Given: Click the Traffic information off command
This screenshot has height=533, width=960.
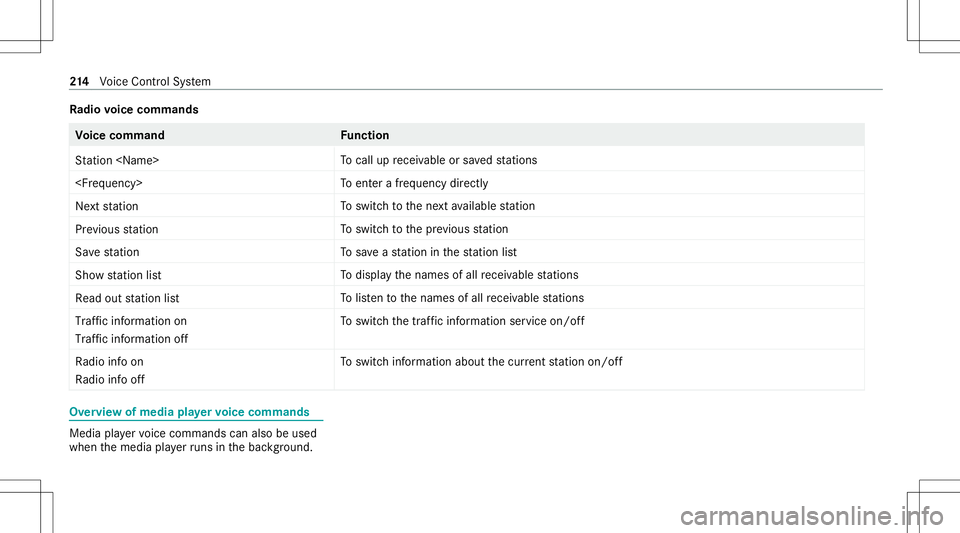Looking at the screenshot, I should [132, 339].
